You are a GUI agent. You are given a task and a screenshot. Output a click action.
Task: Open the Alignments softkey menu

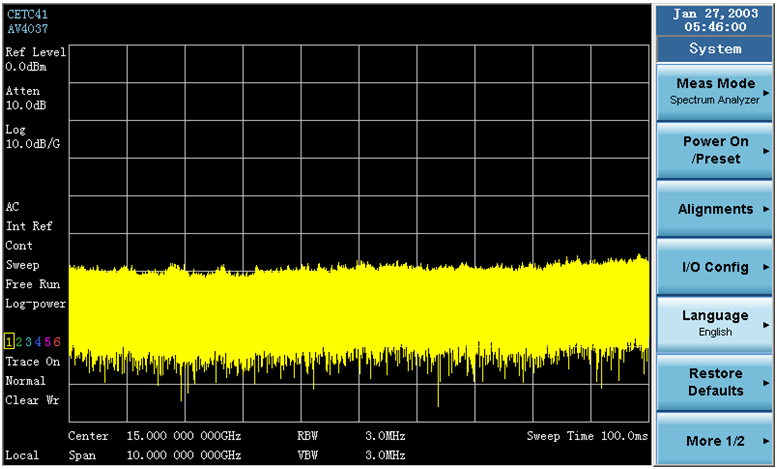[x=714, y=209]
